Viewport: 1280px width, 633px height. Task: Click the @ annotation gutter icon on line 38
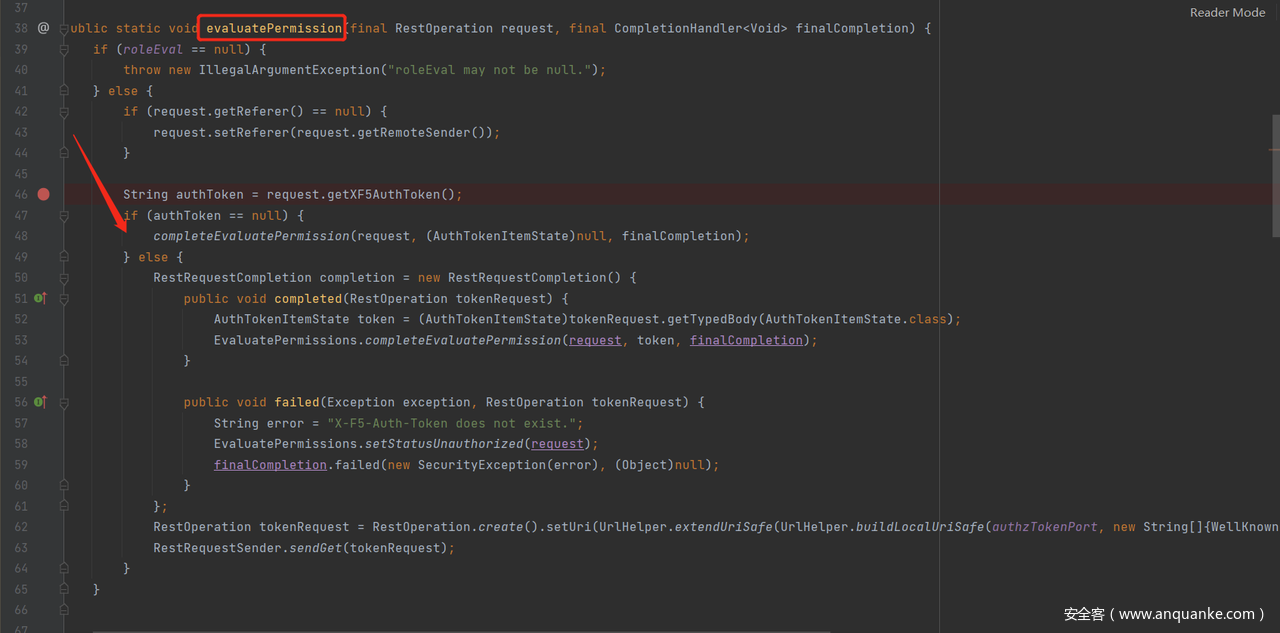pos(43,28)
